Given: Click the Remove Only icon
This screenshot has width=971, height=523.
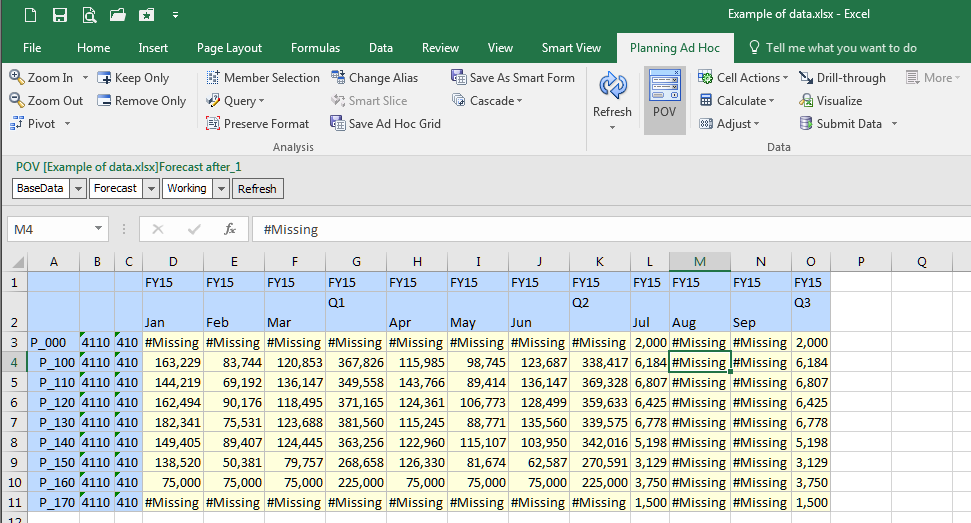Looking at the screenshot, I should point(105,101).
